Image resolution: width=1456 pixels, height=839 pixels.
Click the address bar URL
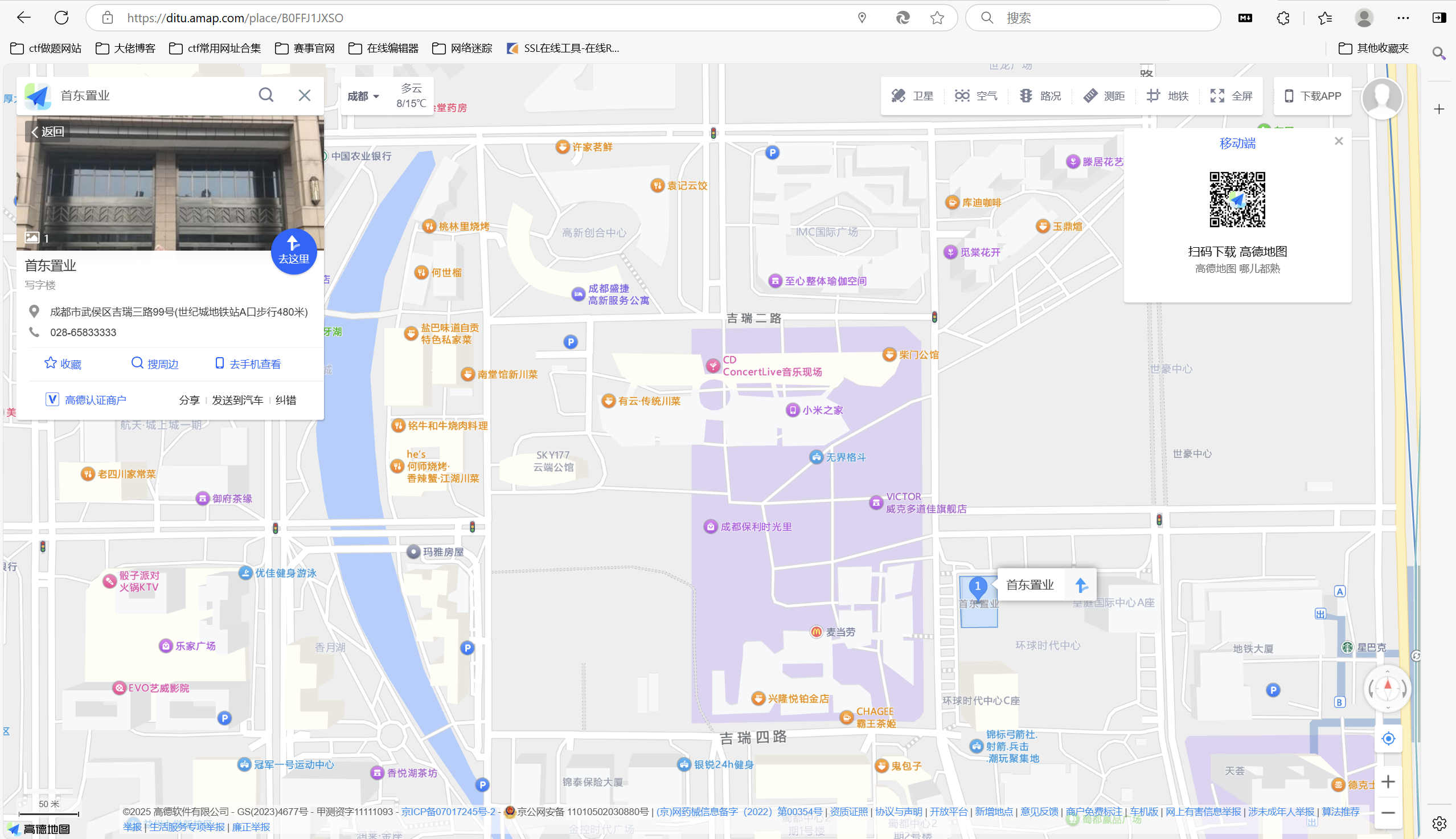pos(235,18)
